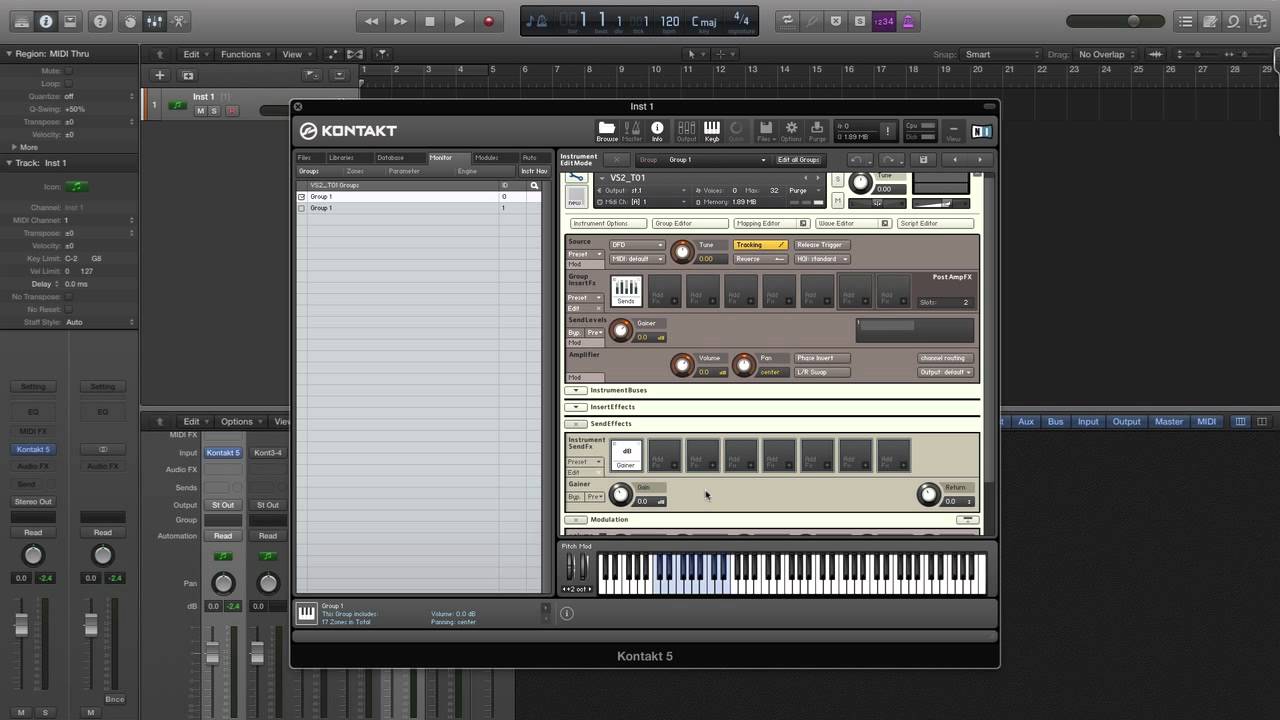Click the Logic Play button

(x=459, y=21)
